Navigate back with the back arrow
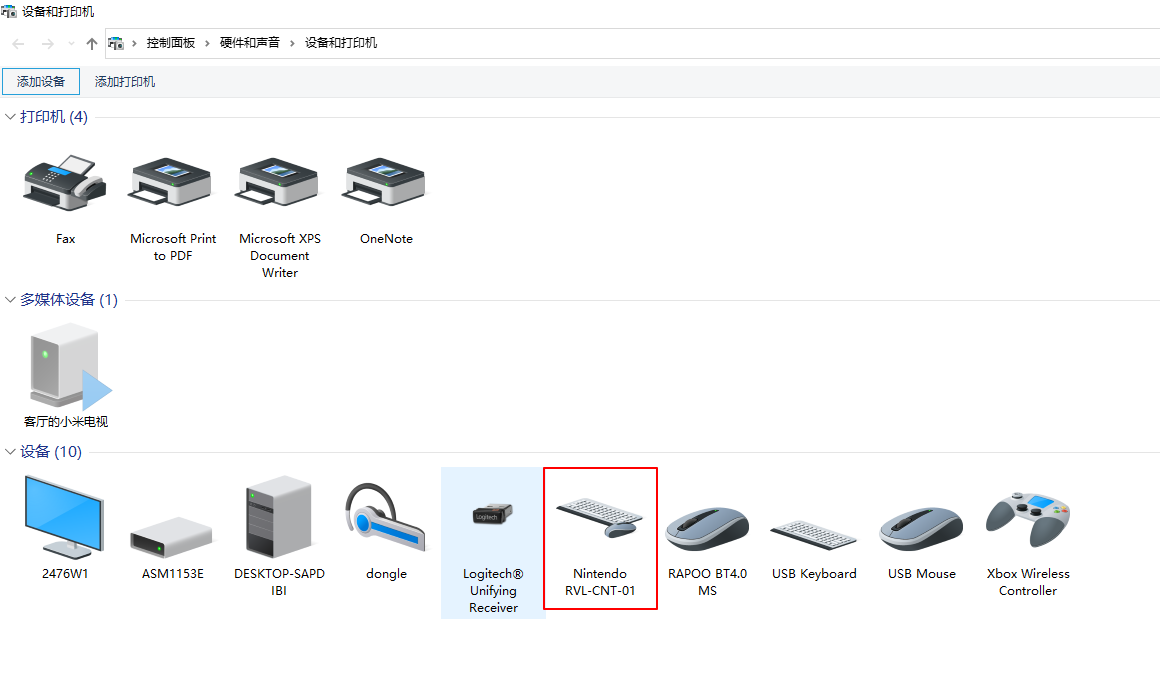Viewport: 1160px width, 680px height. (18, 44)
